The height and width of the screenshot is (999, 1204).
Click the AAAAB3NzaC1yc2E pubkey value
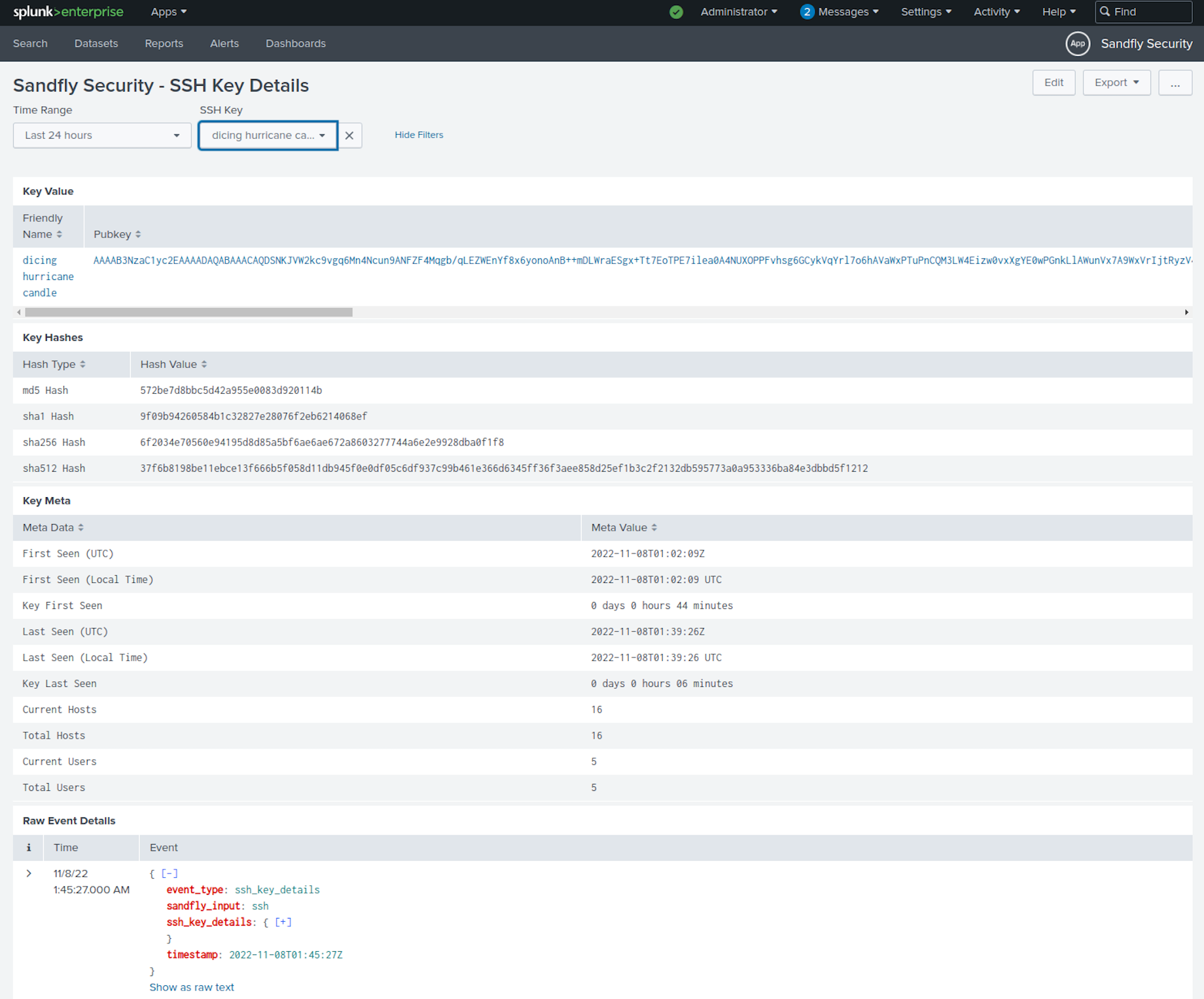[x=641, y=260]
